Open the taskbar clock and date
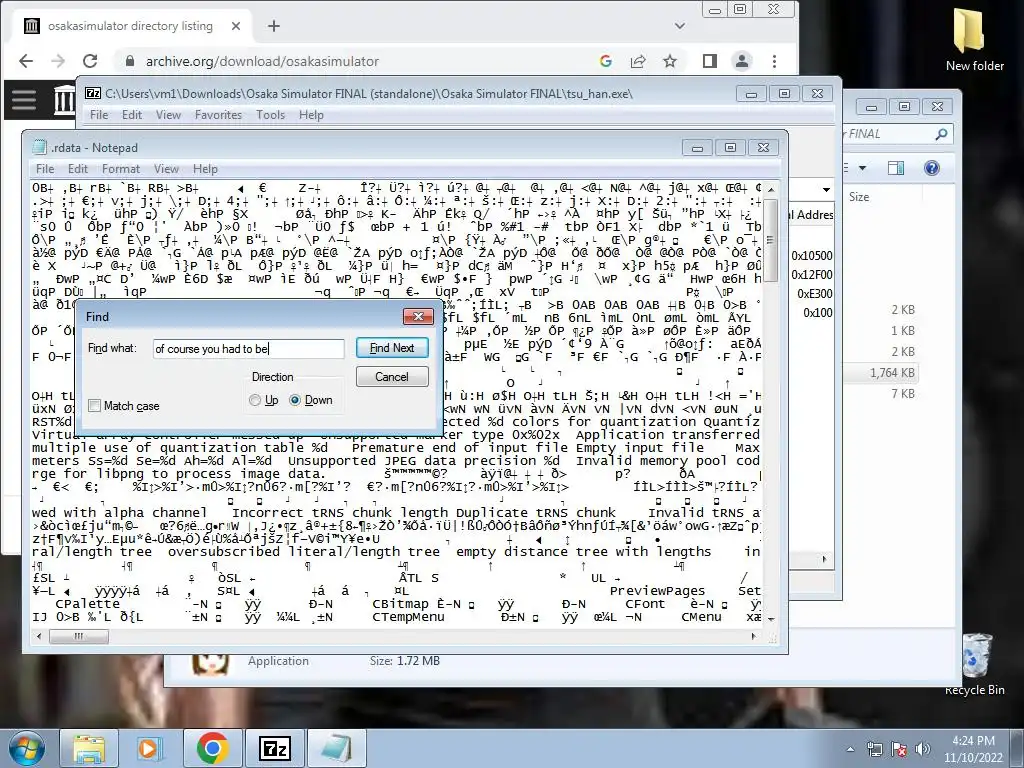Screen dimensions: 1024x768 point(973,749)
